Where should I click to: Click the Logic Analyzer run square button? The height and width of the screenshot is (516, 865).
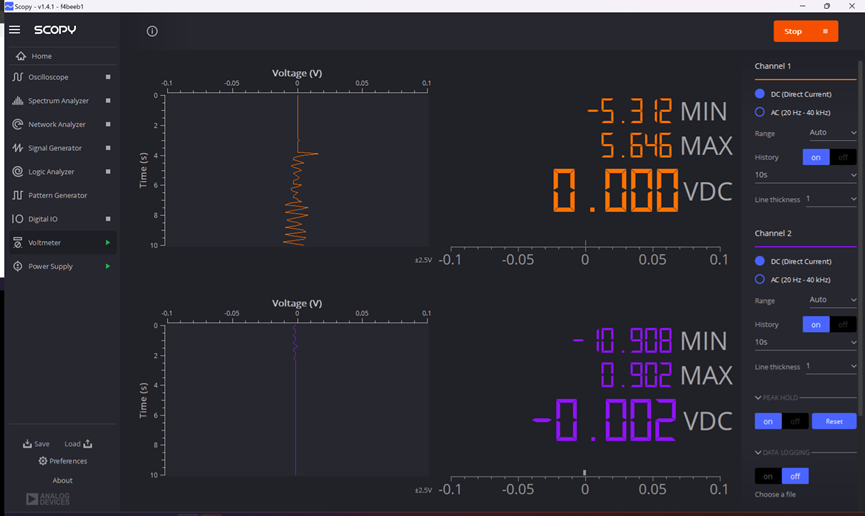(x=108, y=172)
